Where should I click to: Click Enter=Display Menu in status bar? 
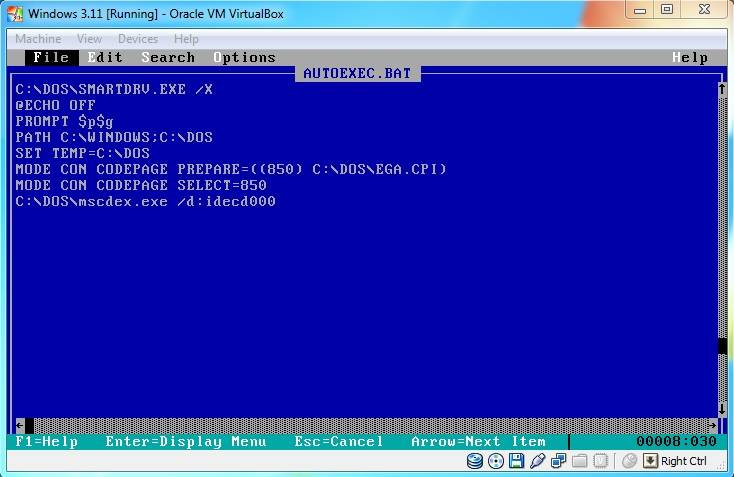coord(186,441)
